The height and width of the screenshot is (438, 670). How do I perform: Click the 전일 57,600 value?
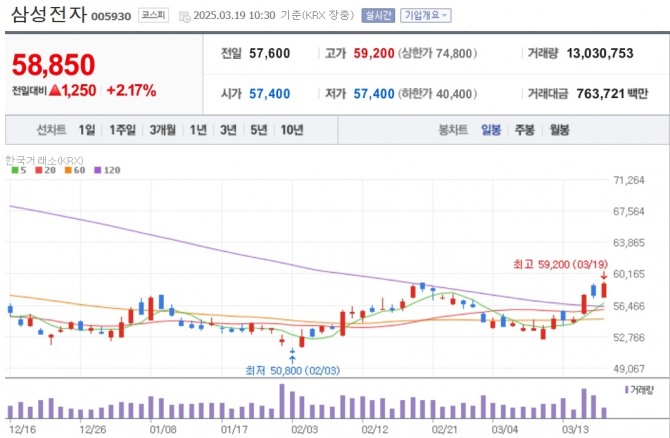270,53
